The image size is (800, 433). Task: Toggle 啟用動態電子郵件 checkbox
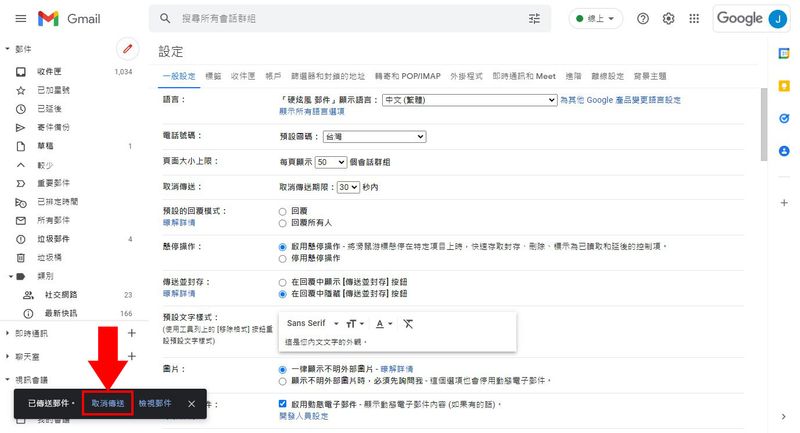(282, 404)
